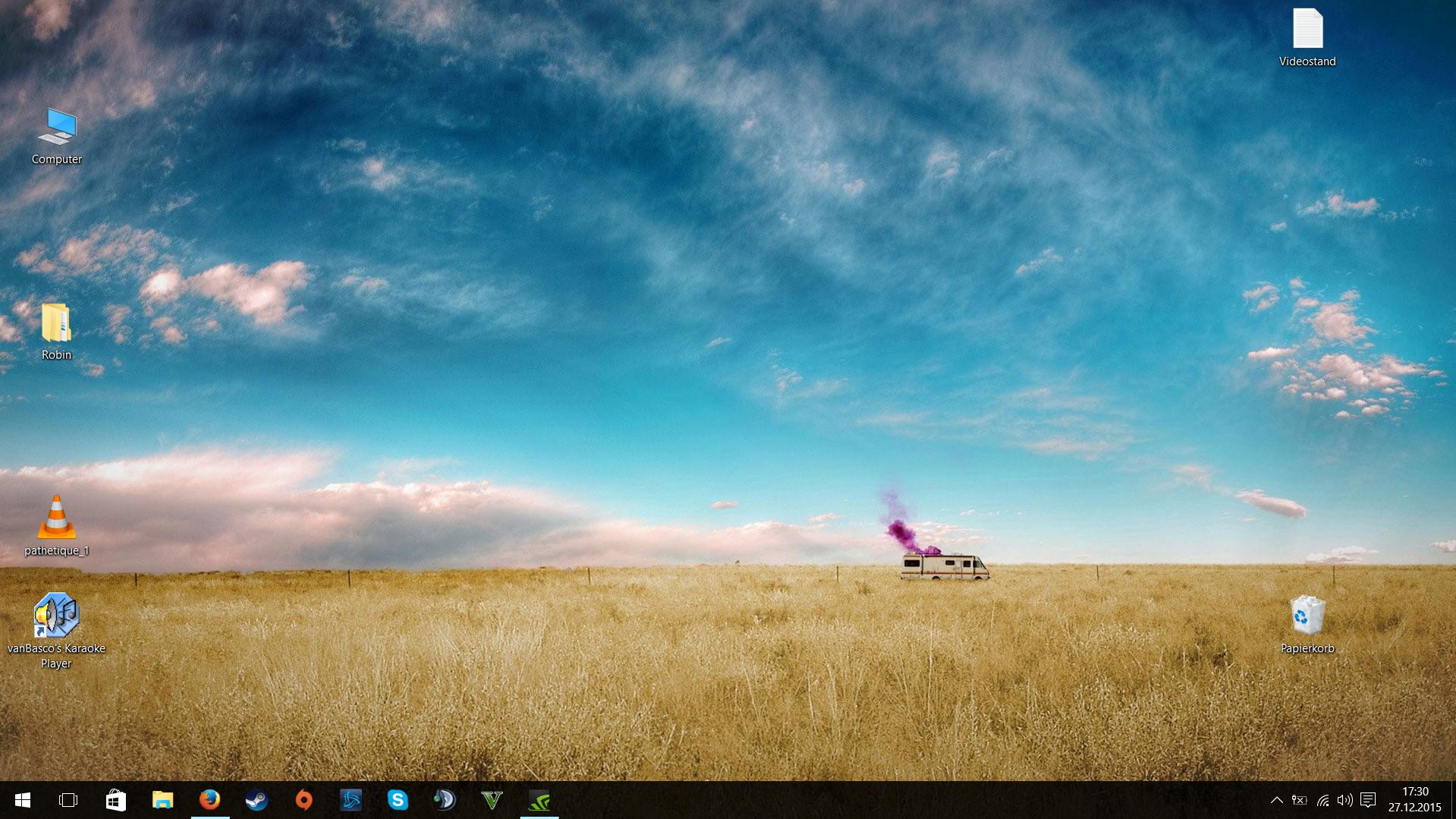Open the volume control in tray
1456x819 pixels.
(x=1345, y=800)
